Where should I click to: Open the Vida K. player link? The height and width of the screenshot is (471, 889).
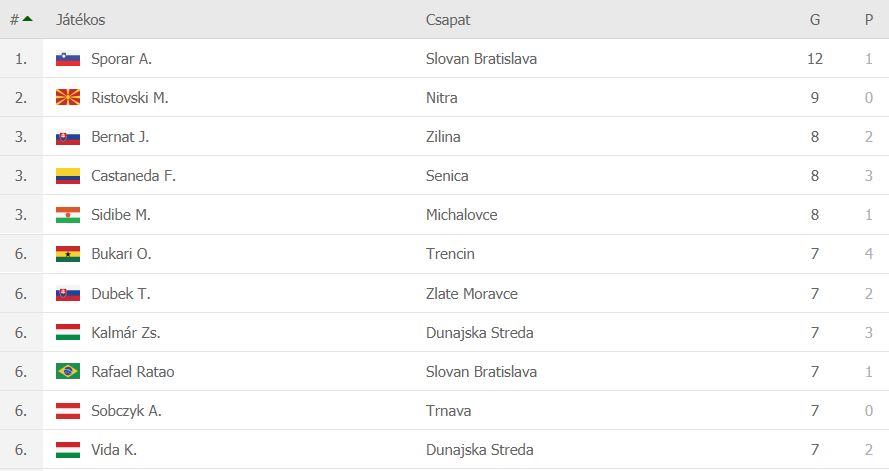click(x=114, y=449)
